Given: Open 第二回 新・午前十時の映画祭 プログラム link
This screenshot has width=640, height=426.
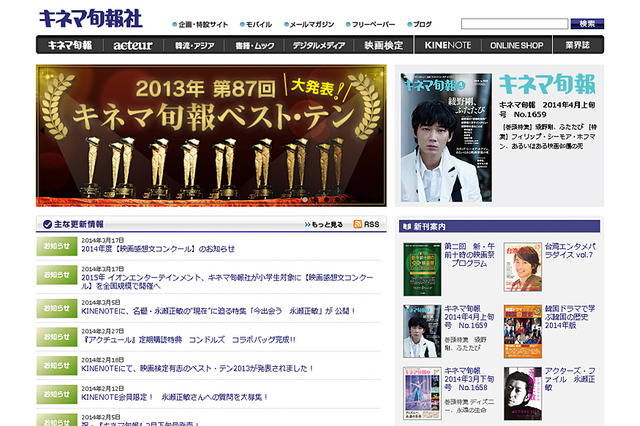Looking at the screenshot, I should coord(469,255).
